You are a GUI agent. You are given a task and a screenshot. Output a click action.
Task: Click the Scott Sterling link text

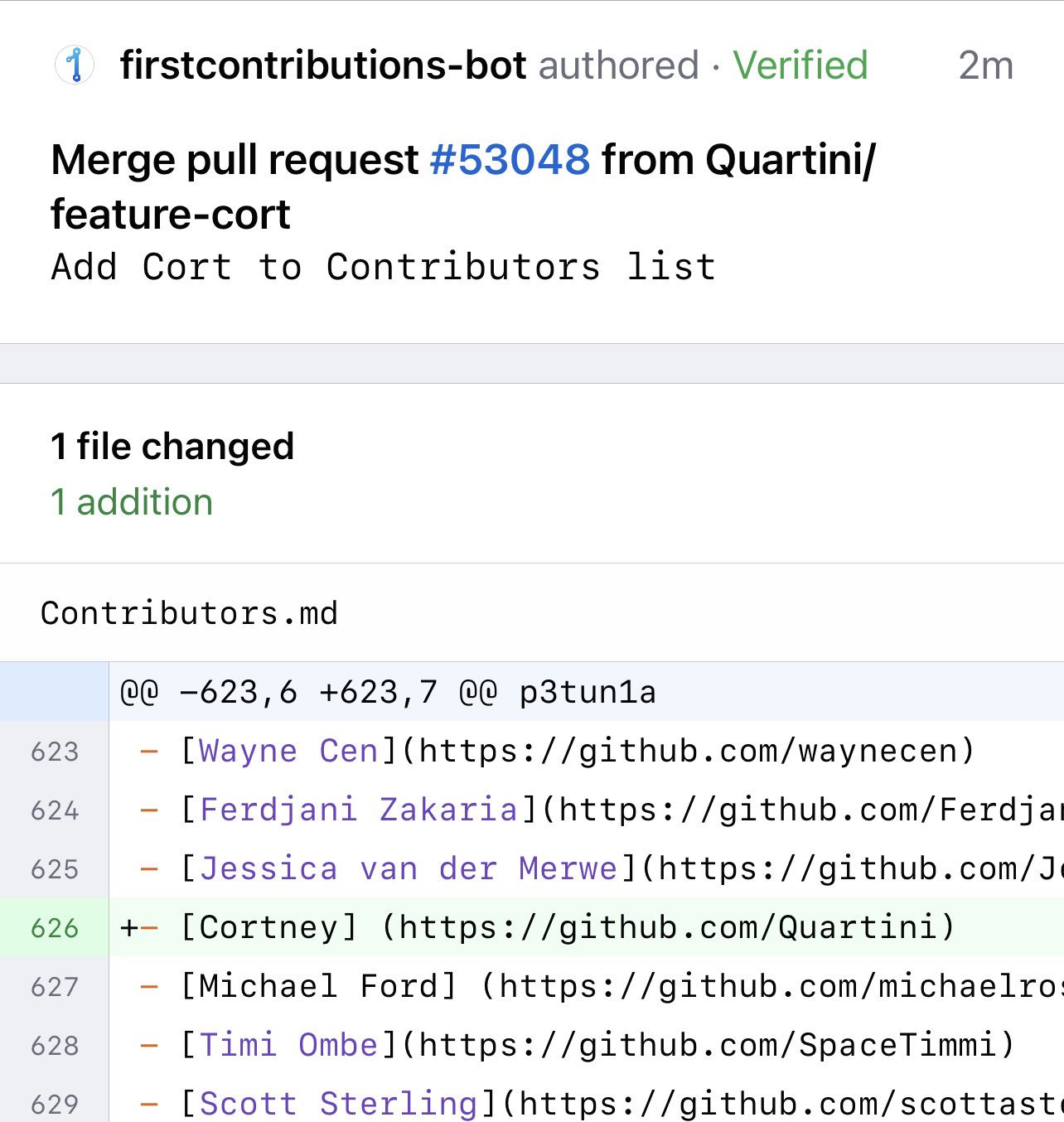[x=338, y=1104]
